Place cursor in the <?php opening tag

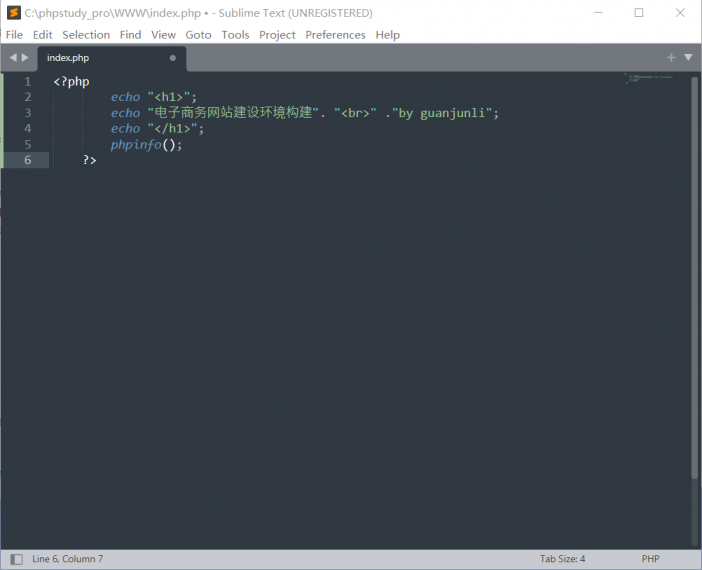click(71, 82)
